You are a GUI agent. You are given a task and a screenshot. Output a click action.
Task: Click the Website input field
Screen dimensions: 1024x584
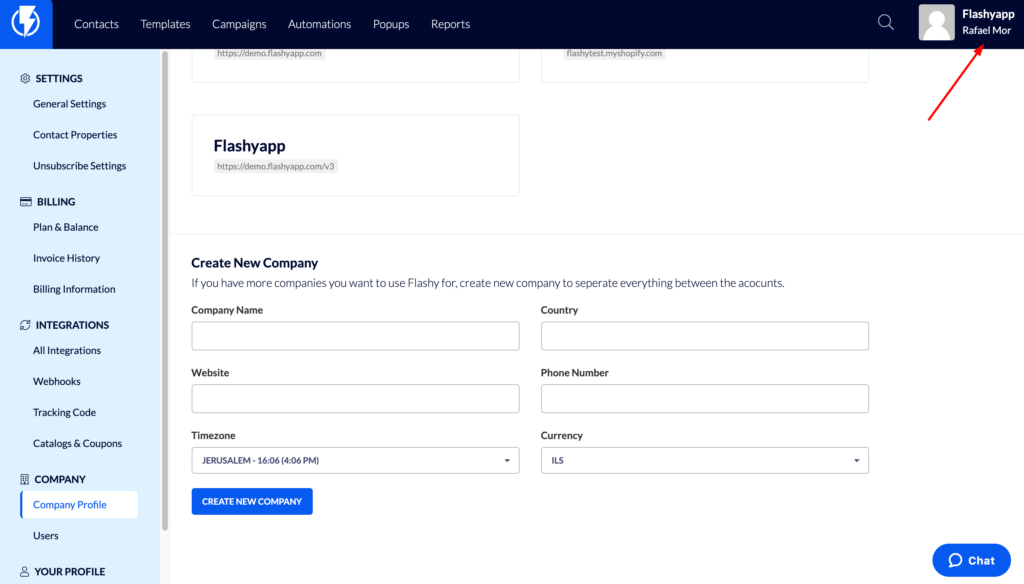click(x=355, y=398)
